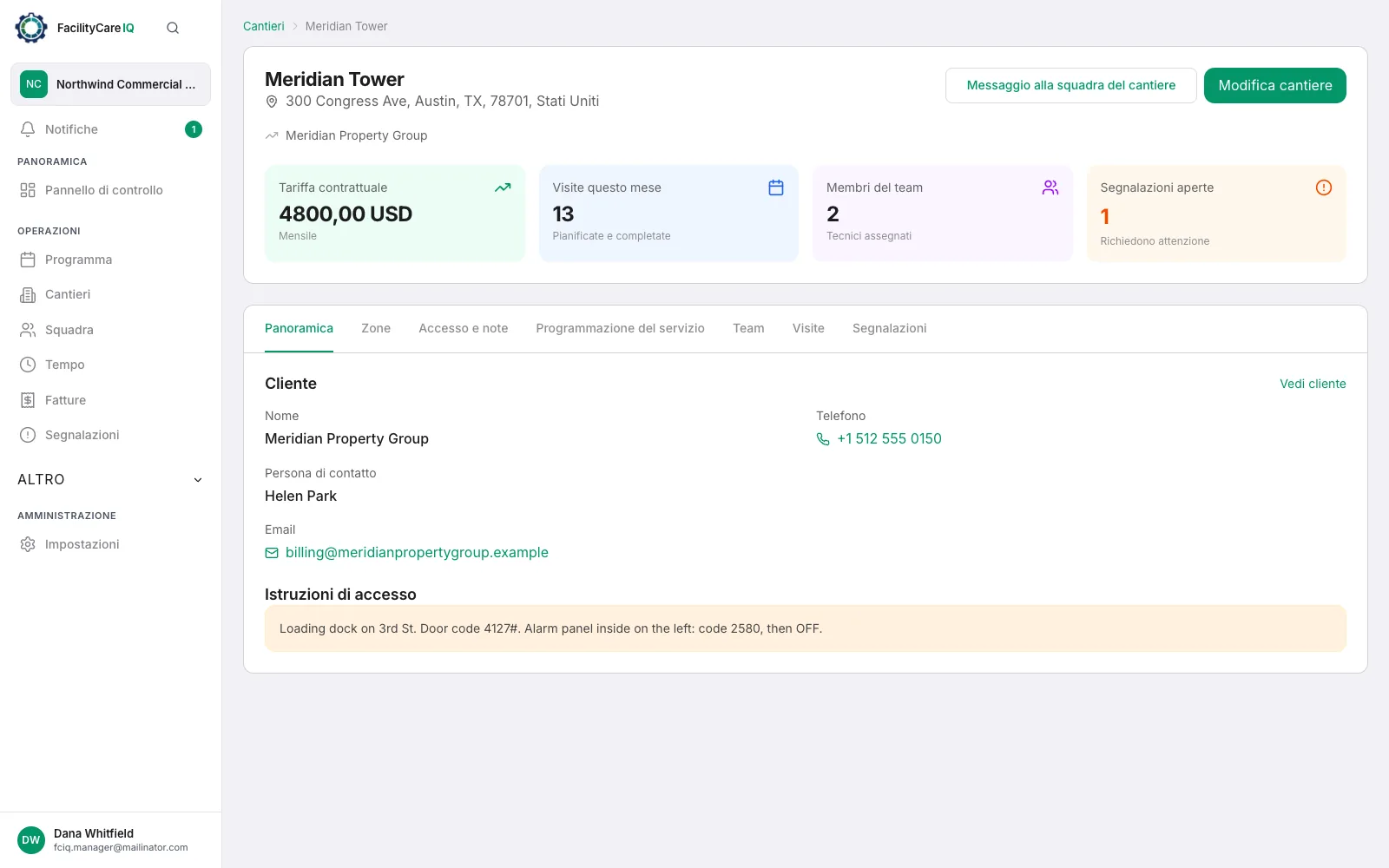The image size is (1389, 868).
Task: Switch to the Zone tab
Action: pyautogui.click(x=376, y=328)
